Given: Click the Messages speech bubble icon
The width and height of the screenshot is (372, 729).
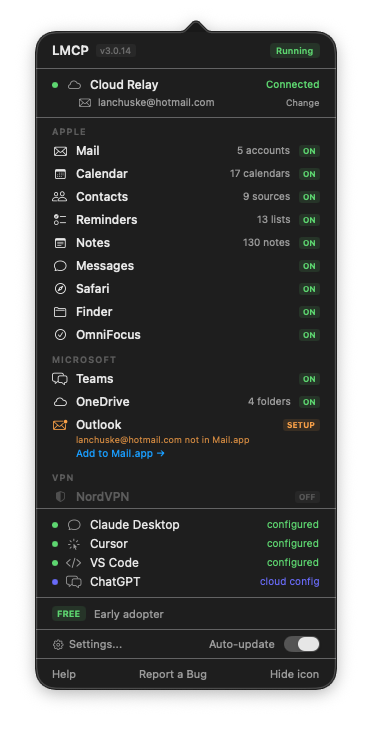Looking at the screenshot, I should [60, 266].
